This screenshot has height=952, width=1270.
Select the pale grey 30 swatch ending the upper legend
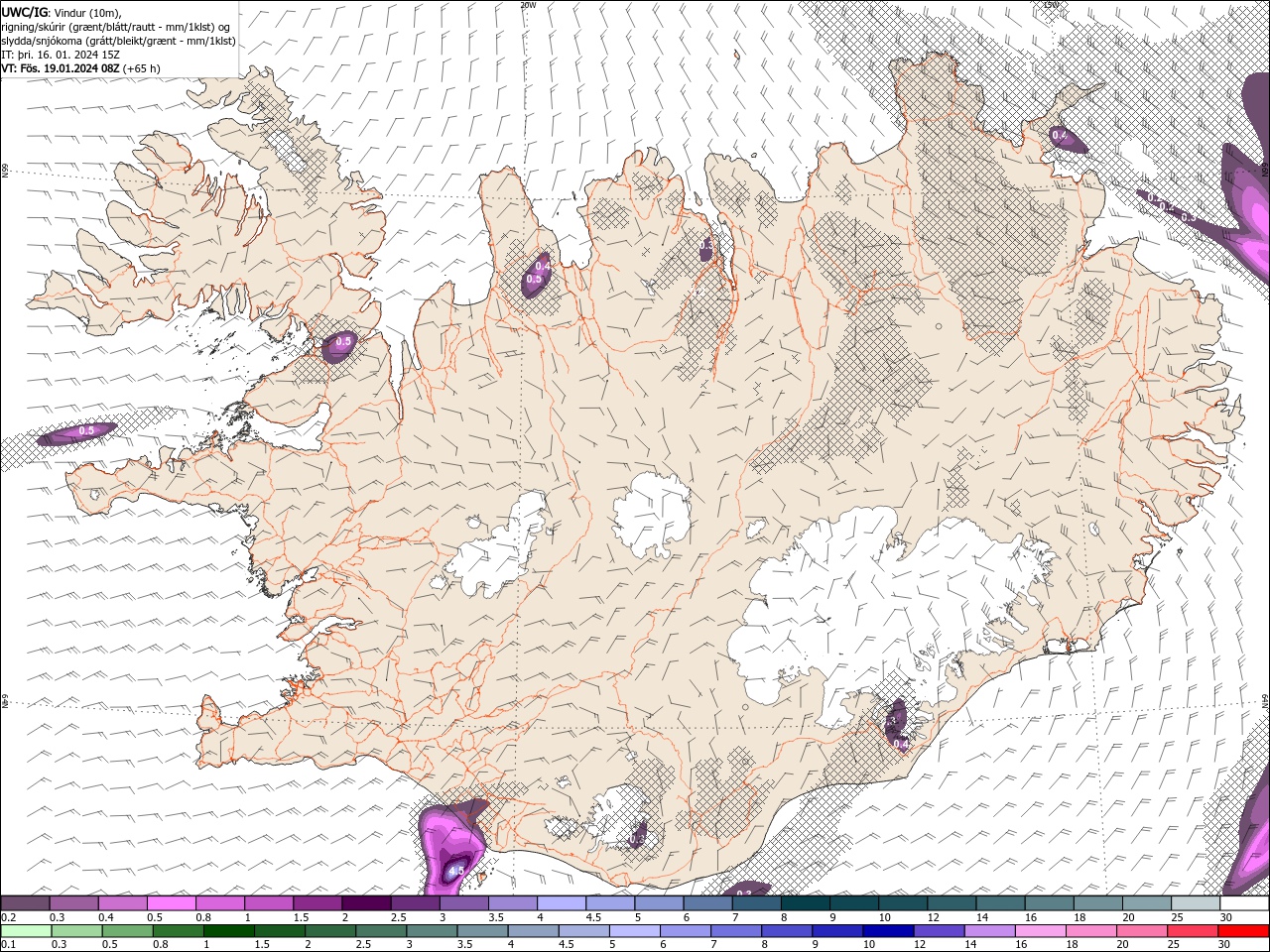pos(1244,903)
